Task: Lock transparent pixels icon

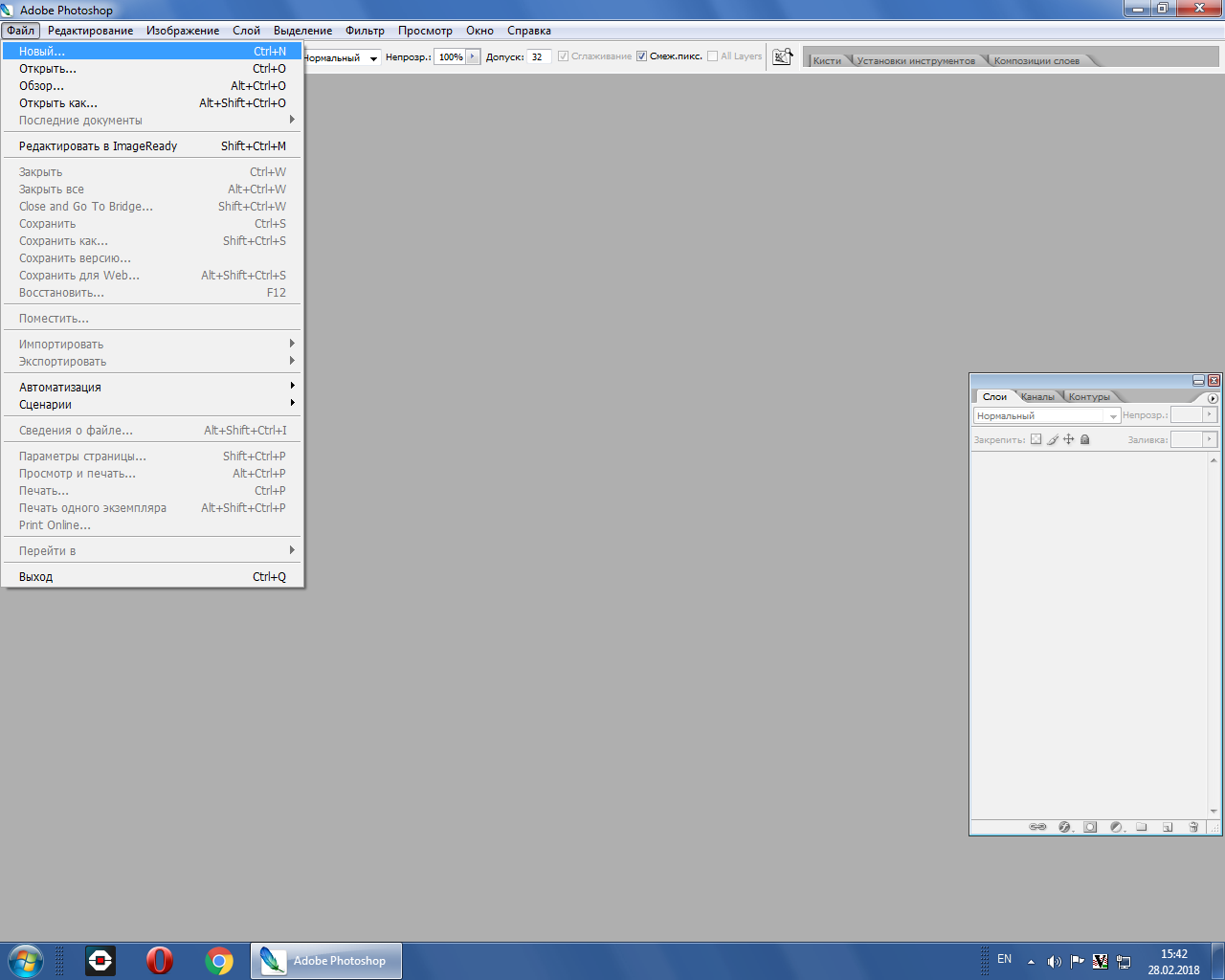Action: 1036,440
